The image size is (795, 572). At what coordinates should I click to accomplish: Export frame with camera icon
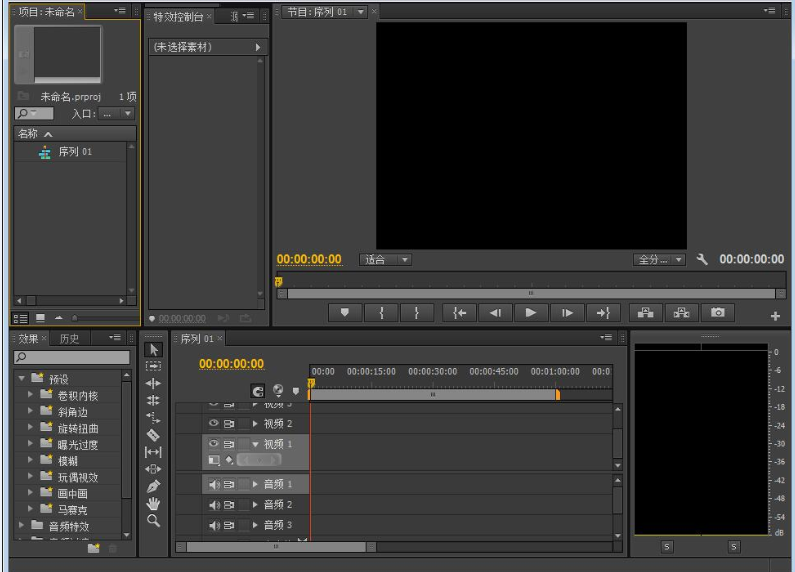[717, 313]
